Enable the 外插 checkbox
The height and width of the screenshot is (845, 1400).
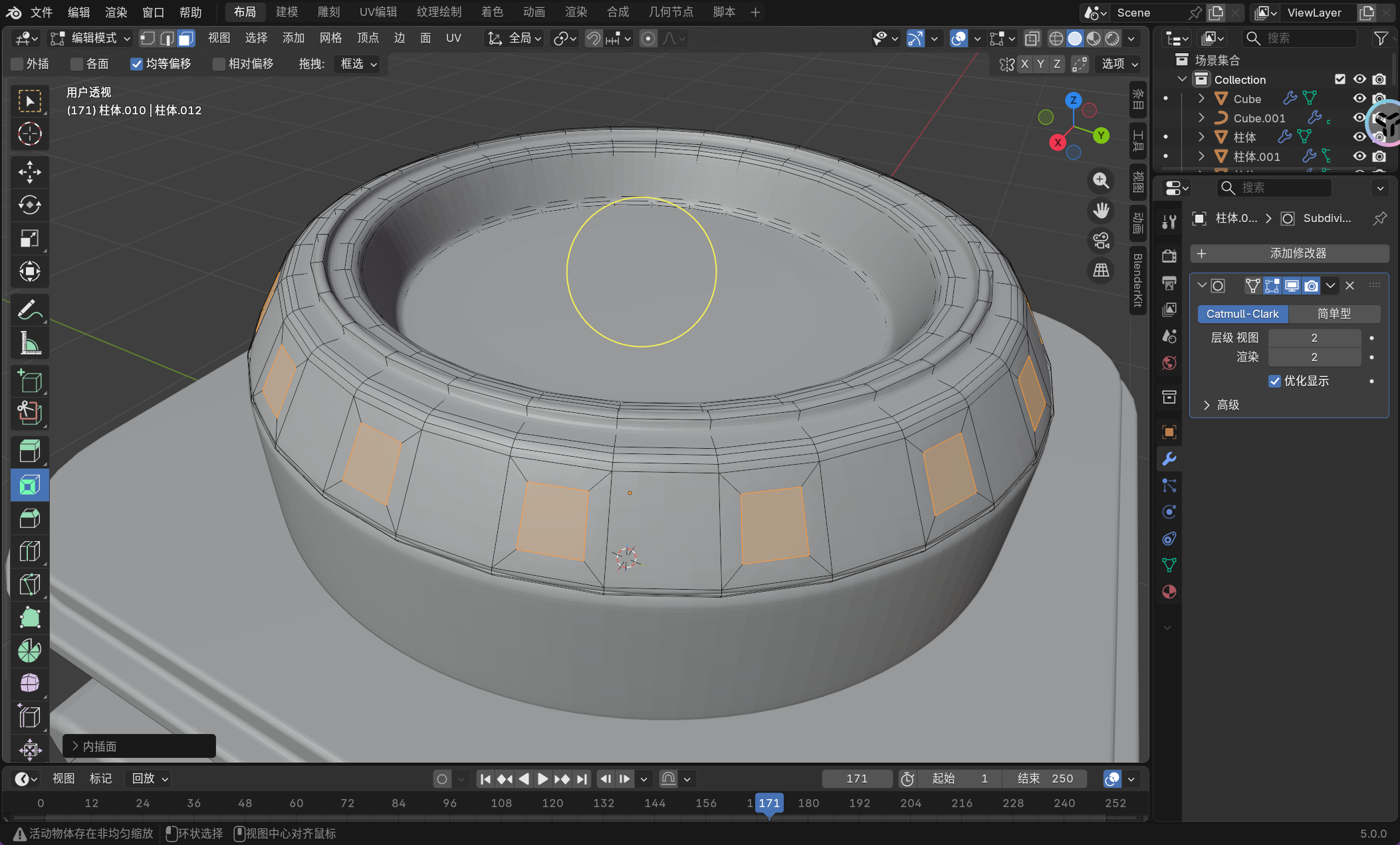[17, 64]
